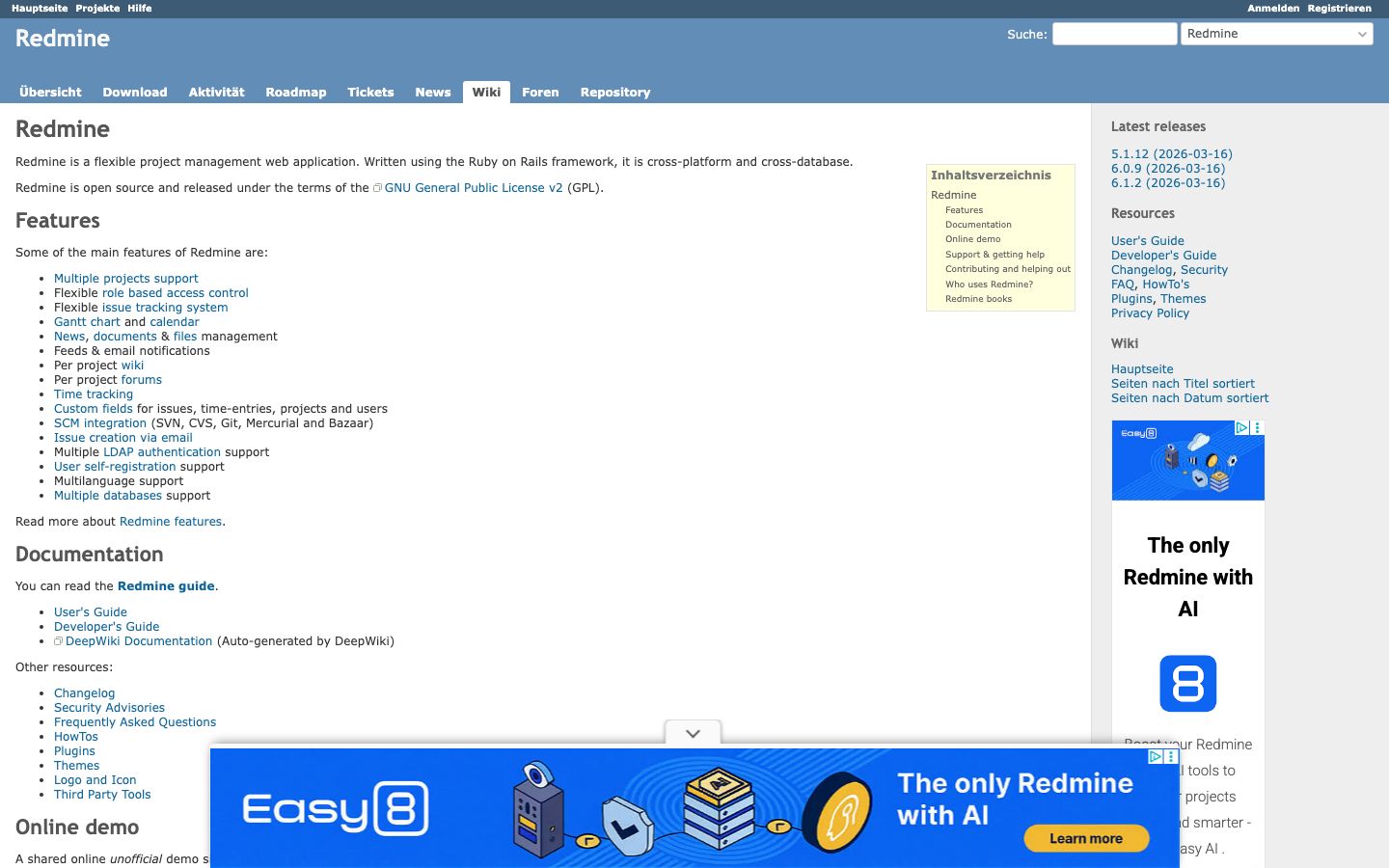Screen dimensions: 1389x868
Task: Click the Changelog link in sidebar Resources
Action: [x=1142, y=270]
